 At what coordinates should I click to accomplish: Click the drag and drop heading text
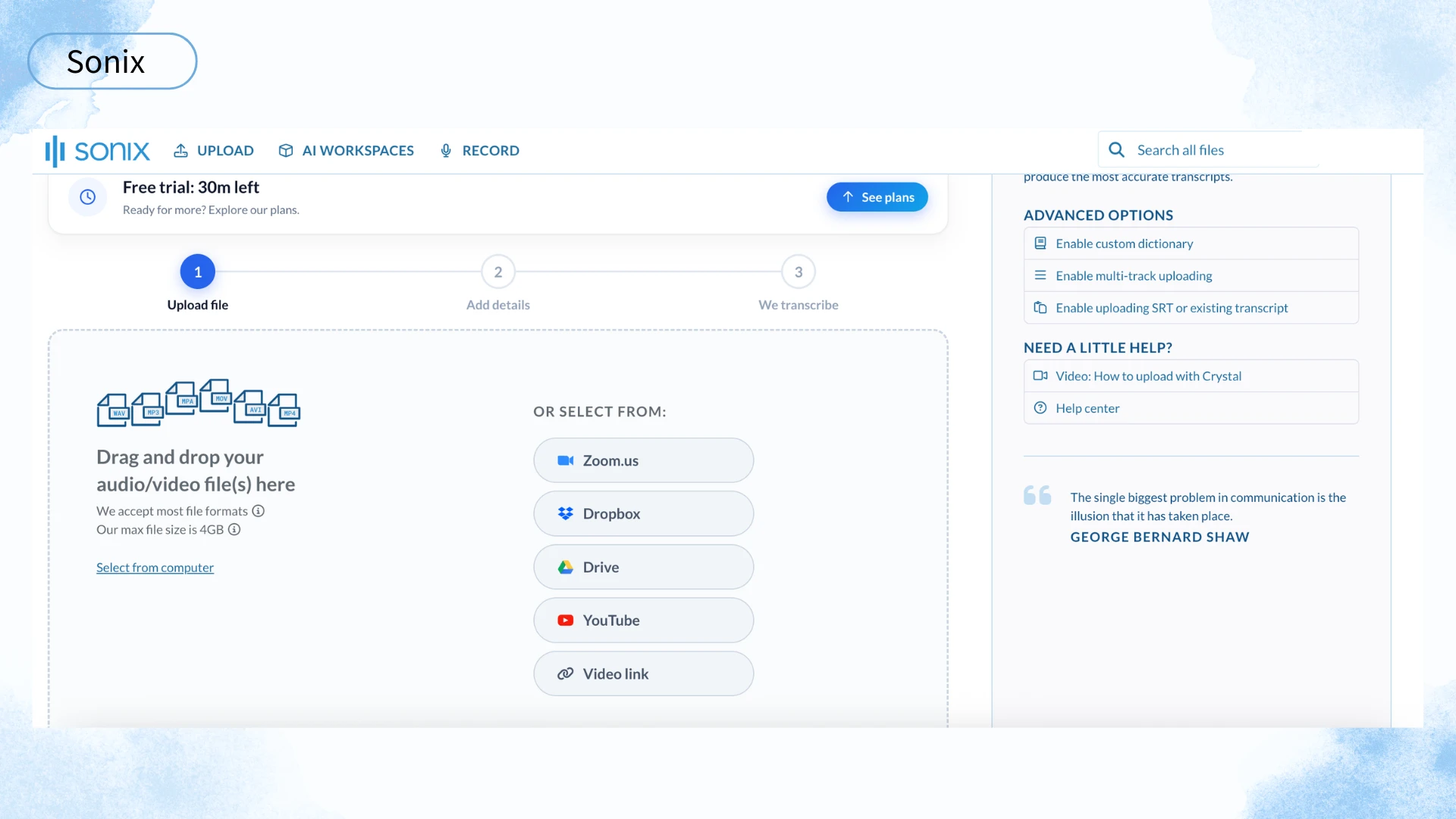pos(196,470)
